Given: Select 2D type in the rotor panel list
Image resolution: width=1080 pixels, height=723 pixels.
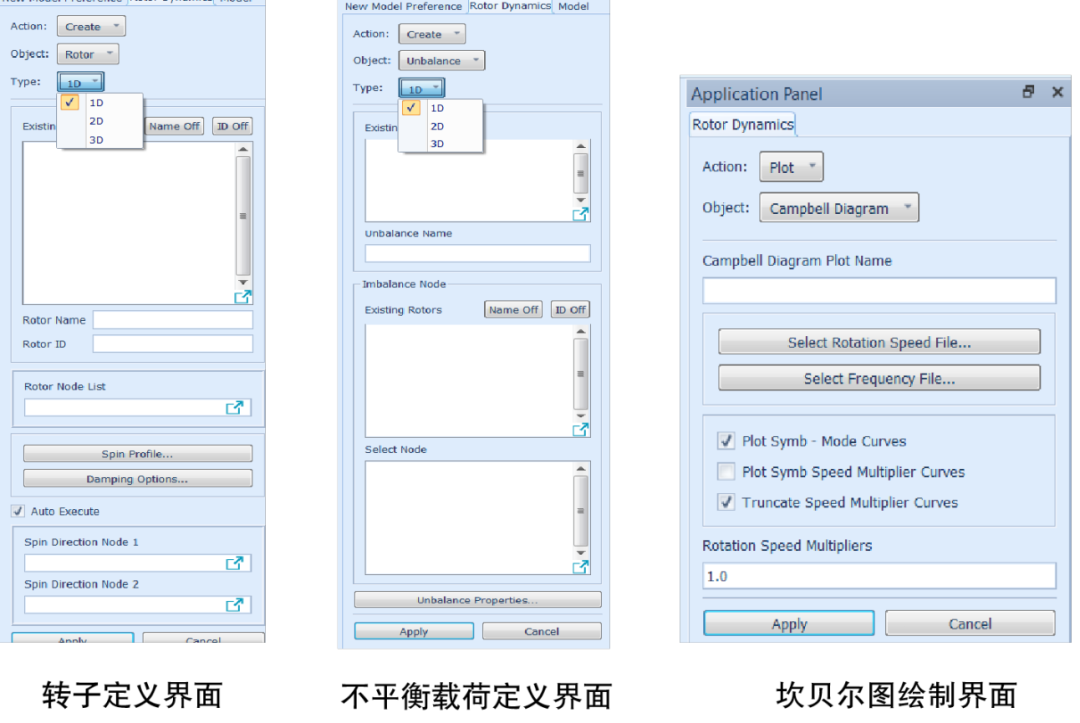Looking at the screenshot, I should pos(96,121).
